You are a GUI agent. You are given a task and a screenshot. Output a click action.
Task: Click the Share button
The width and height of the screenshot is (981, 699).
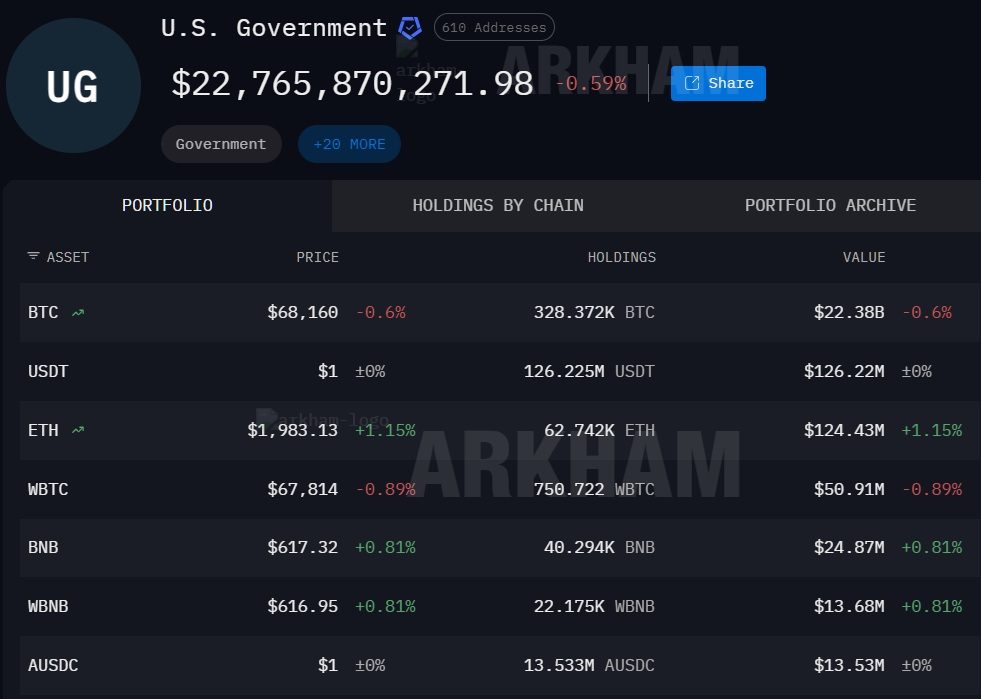[x=717, y=83]
